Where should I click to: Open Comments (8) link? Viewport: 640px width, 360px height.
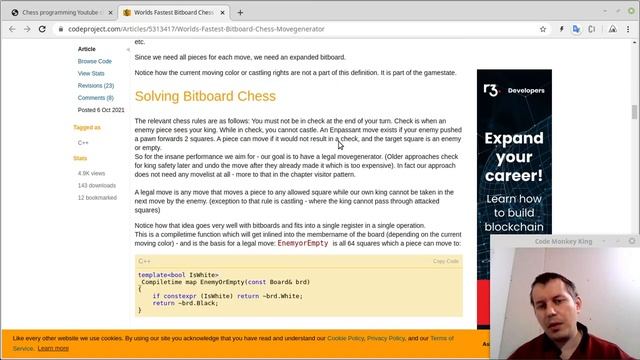(96, 98)
